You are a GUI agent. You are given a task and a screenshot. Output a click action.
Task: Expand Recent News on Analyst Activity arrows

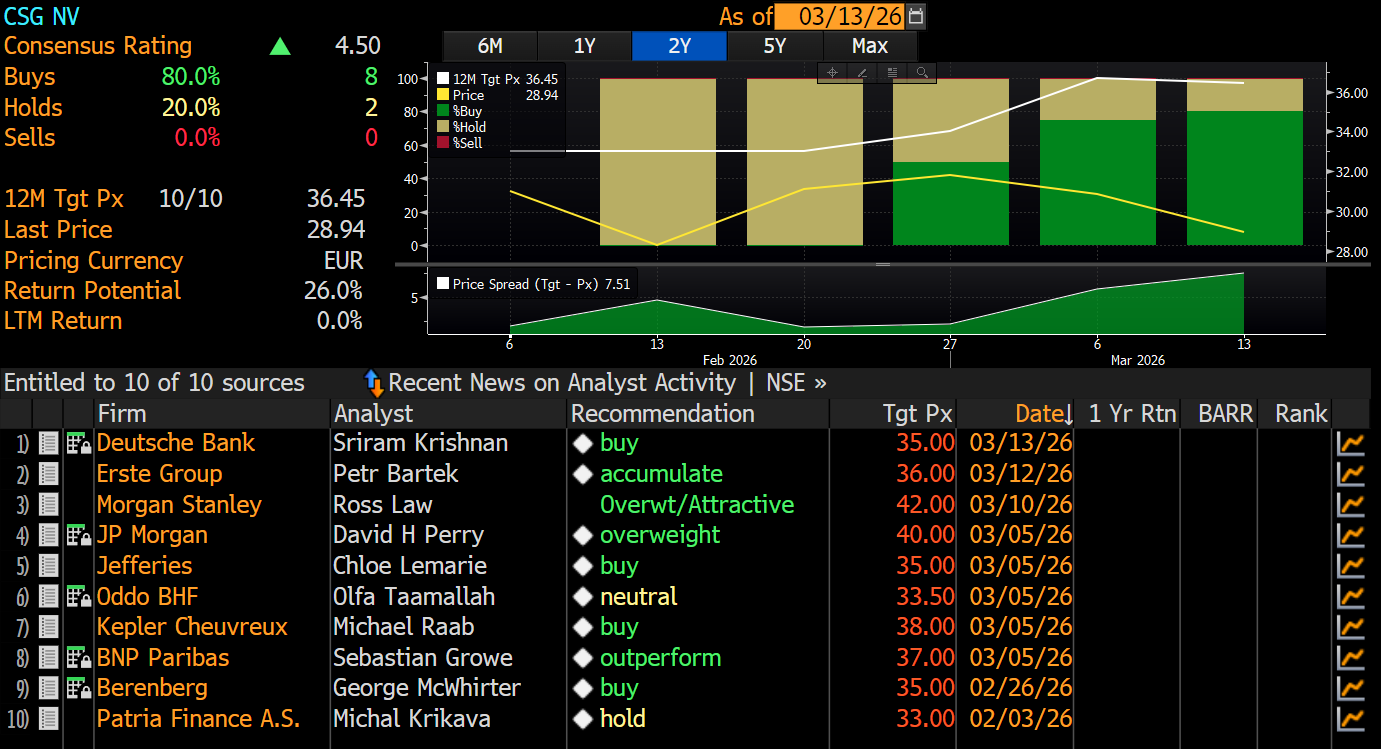[374, 383]
